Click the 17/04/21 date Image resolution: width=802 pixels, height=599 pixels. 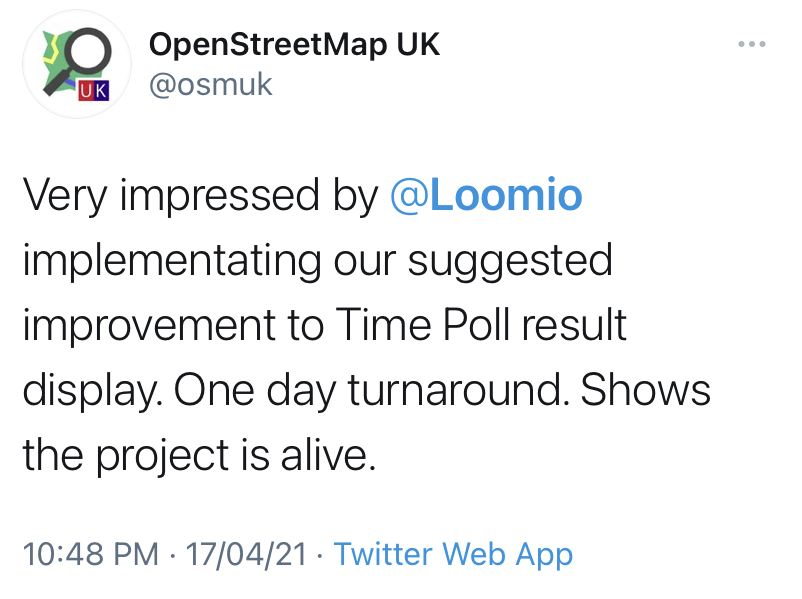(x=246, y=554)
